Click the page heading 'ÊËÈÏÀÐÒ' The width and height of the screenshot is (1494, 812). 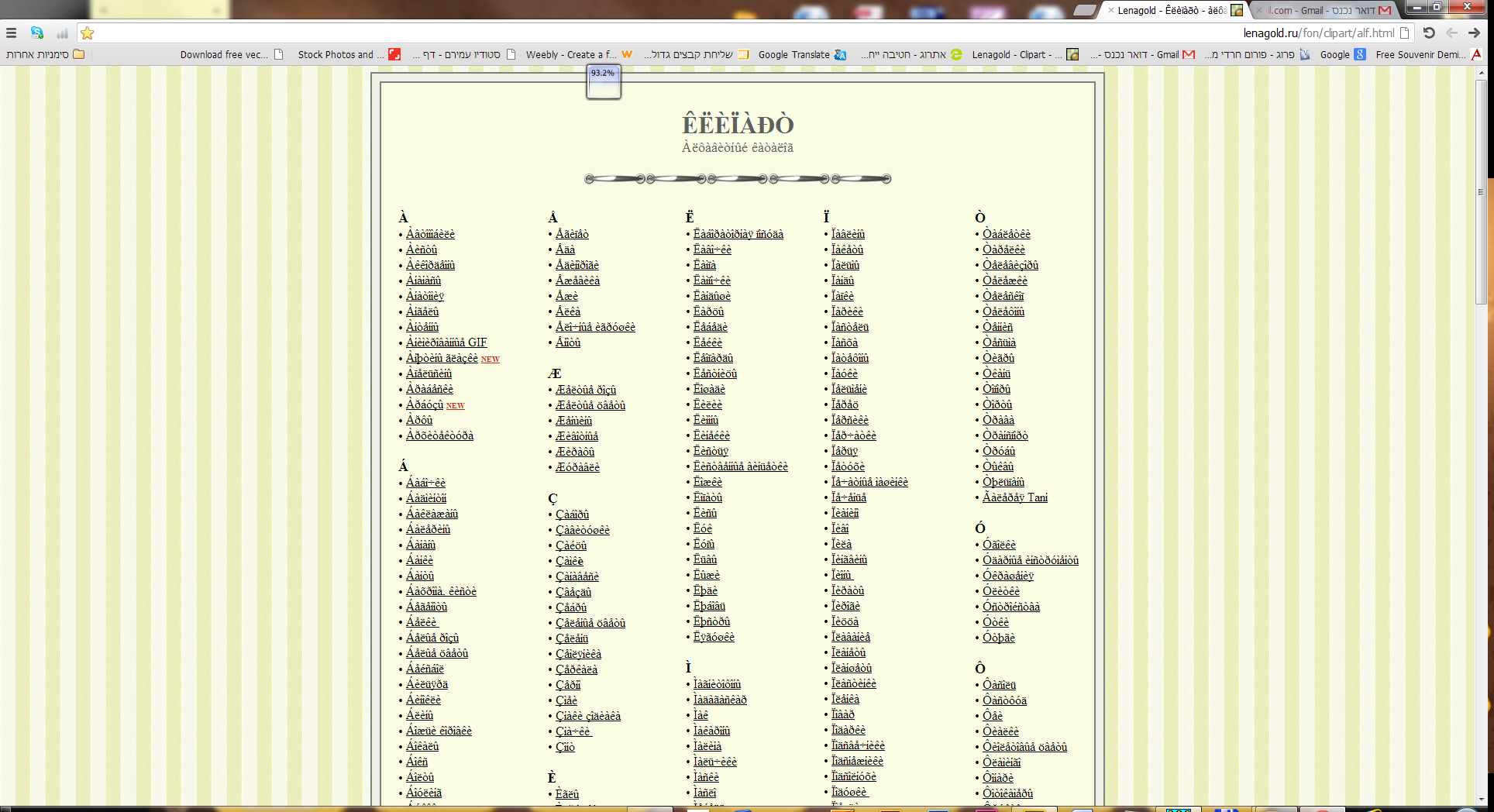point(738,124)
